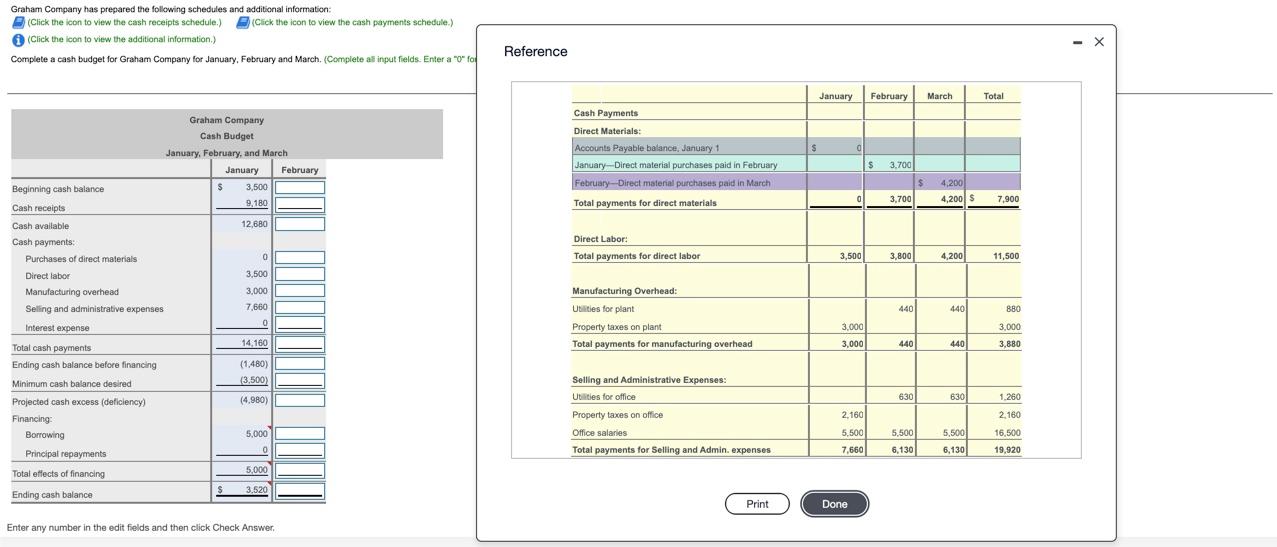Select February Cash available input field
The height and width of the screenshot is (547, 1277).
pos(300,224)
